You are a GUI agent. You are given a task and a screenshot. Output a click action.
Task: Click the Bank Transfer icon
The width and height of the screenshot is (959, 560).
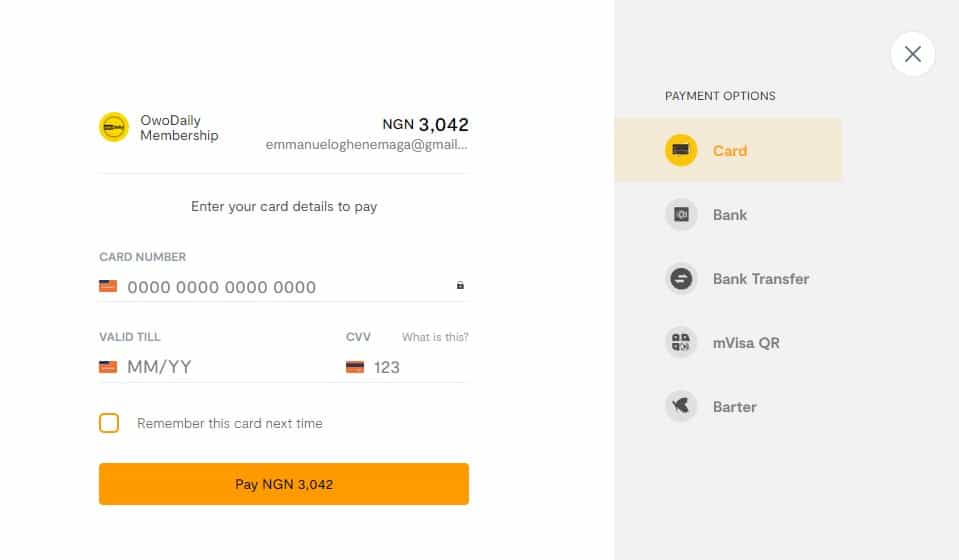click(681, 279)
